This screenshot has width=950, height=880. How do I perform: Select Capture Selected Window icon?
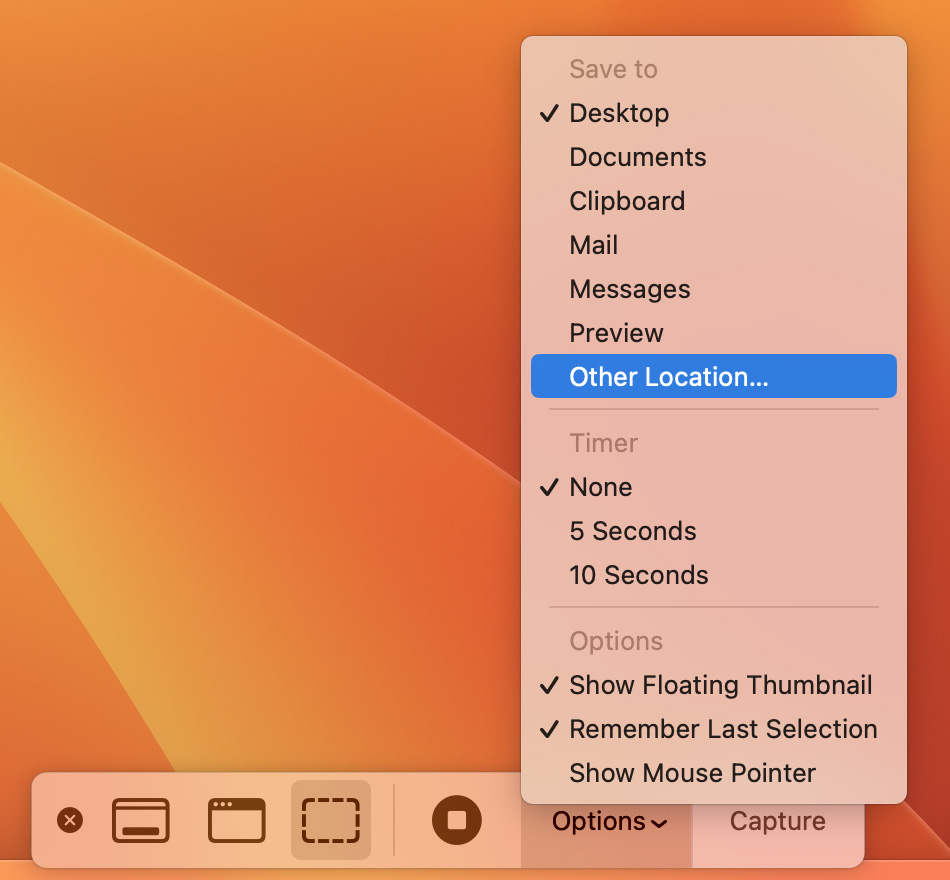(x=236, y=821)
